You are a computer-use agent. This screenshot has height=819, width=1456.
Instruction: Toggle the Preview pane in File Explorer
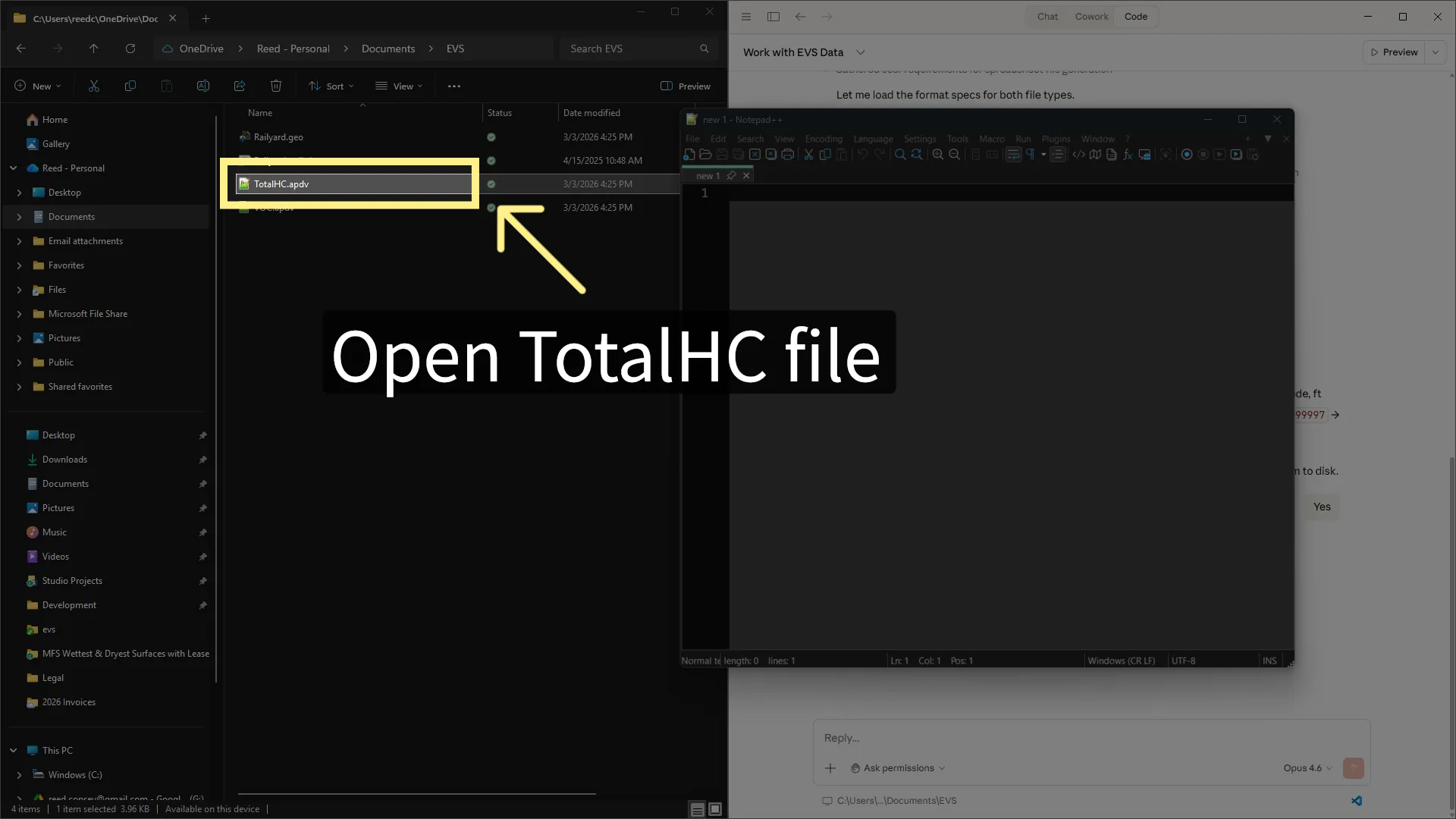click(x=686, y=86)
